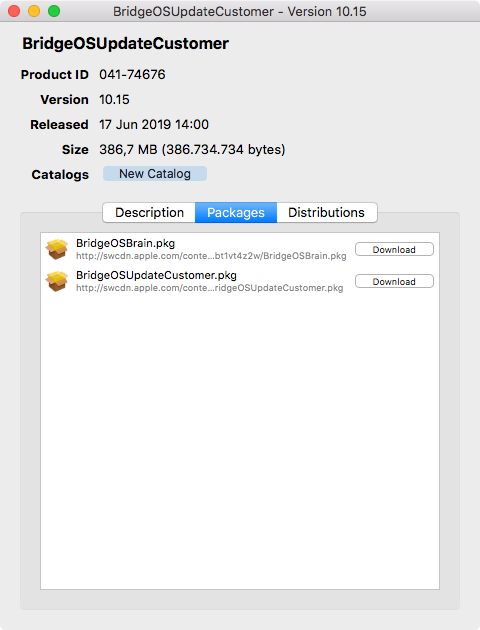This screenshot has height=630, width=480.
Task: Click the BridgeOSUpdateCustomer.pkg package icon
Action: coord(57,281)
